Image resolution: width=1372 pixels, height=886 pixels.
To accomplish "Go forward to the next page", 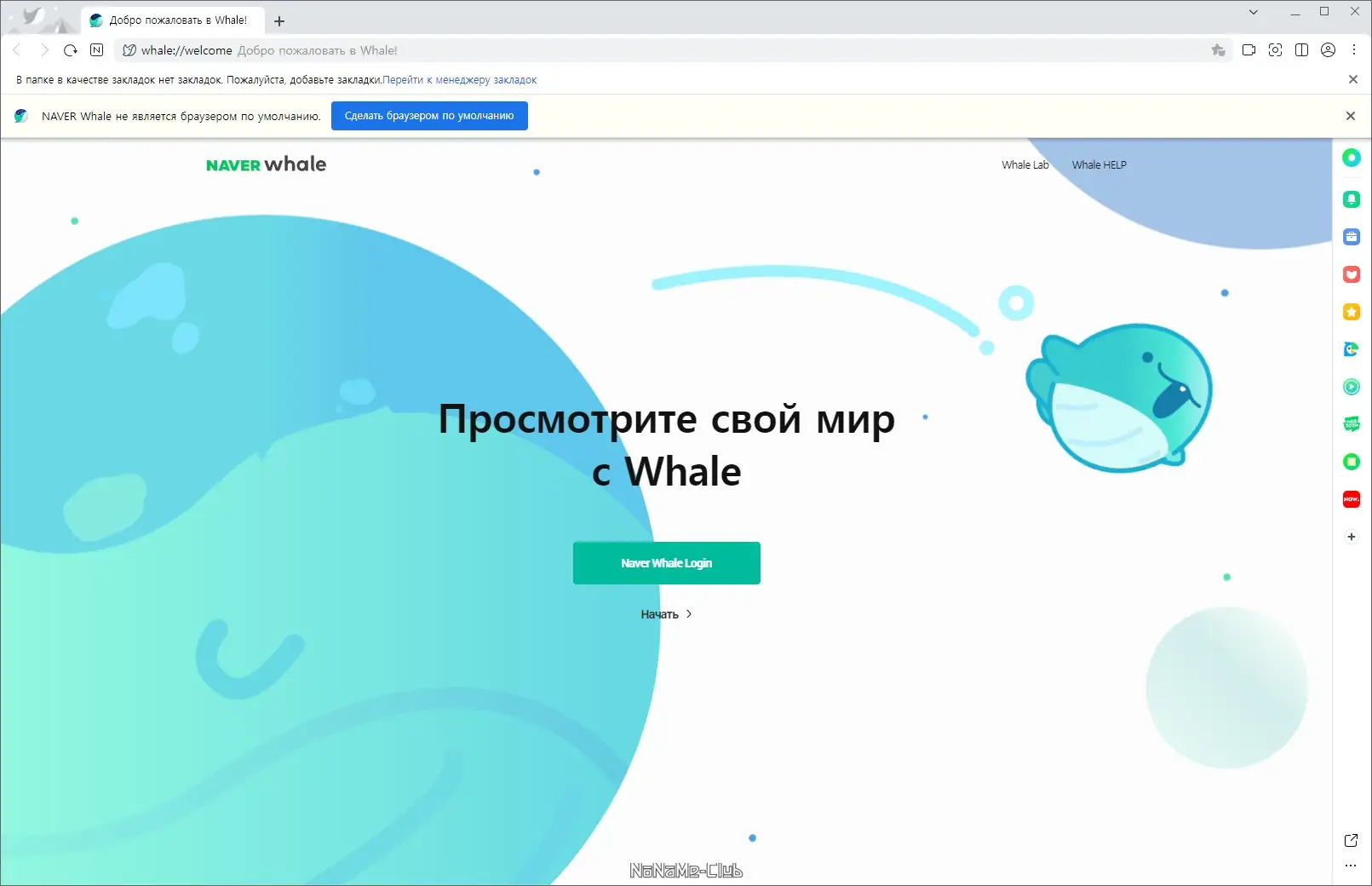I will 44,50.
